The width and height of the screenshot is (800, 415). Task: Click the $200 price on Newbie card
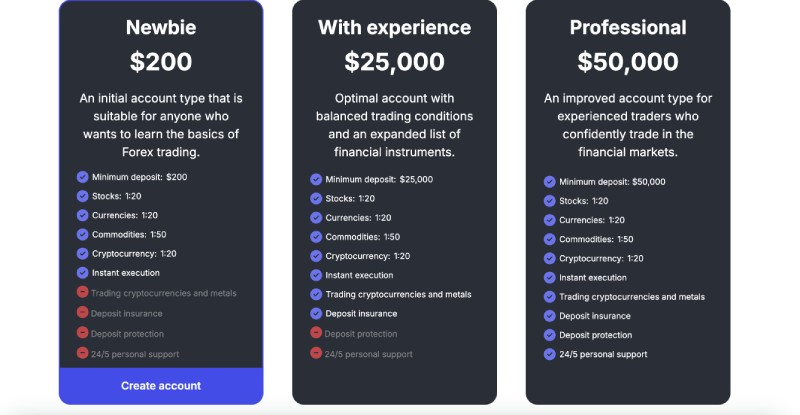pyautogui.click(x=161, y=62)
